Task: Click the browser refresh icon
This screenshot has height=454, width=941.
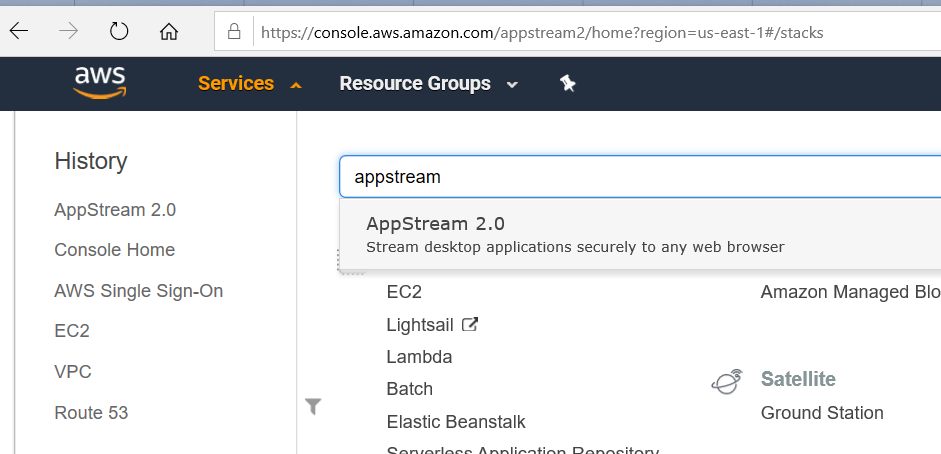Action: click(119, 31)
